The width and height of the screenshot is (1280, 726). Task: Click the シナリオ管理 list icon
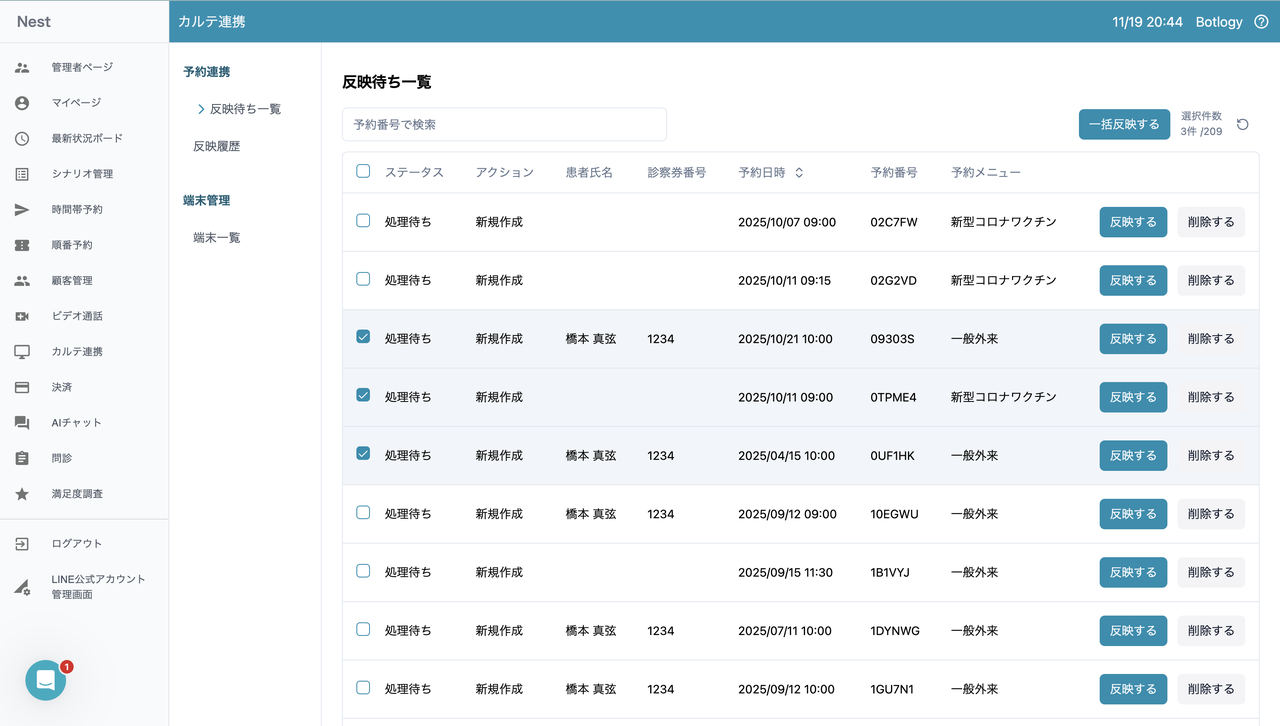click(x=22, y=174)
